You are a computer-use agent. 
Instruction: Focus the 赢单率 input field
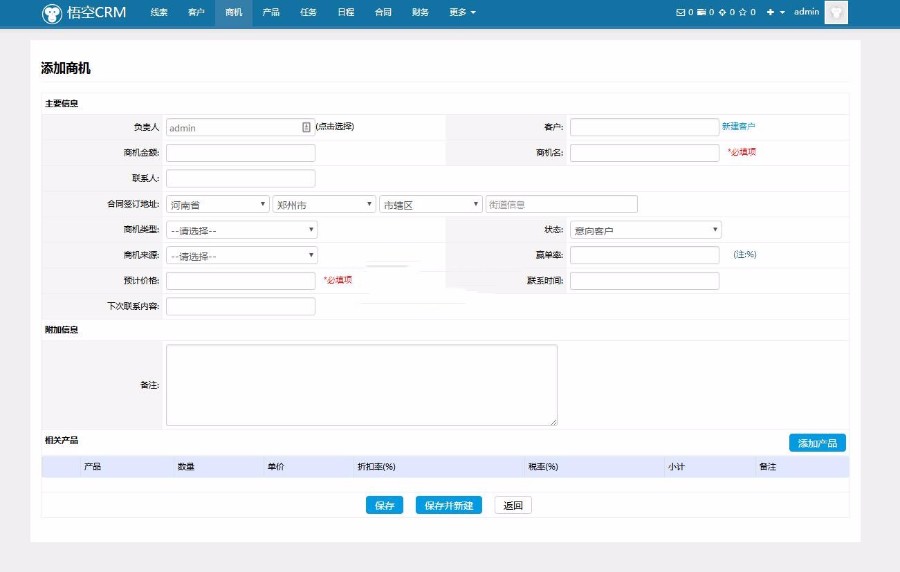645,255
